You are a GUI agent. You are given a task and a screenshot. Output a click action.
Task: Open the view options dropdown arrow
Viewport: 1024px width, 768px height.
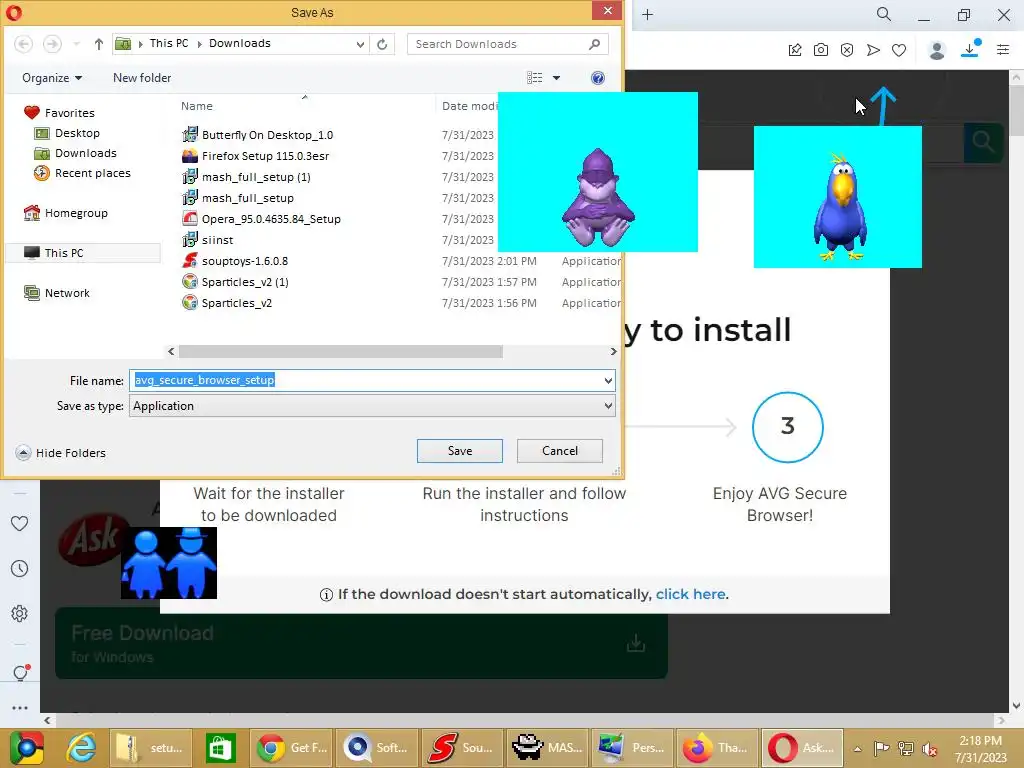[556, 78]
